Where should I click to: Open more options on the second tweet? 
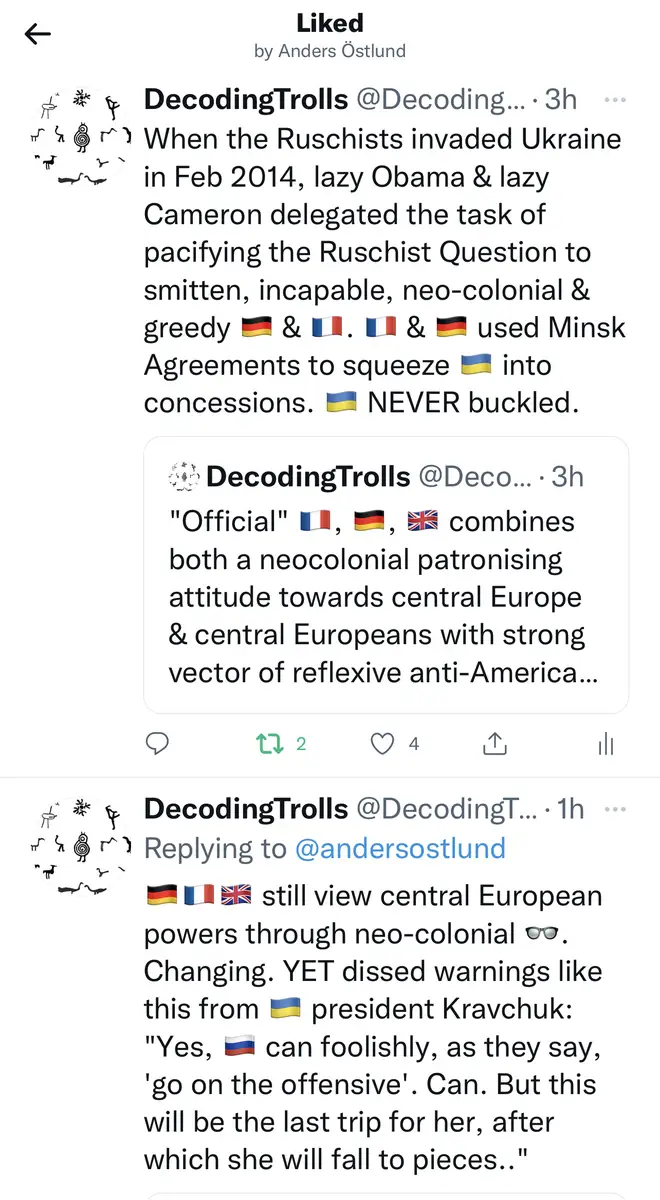[616, 808]
